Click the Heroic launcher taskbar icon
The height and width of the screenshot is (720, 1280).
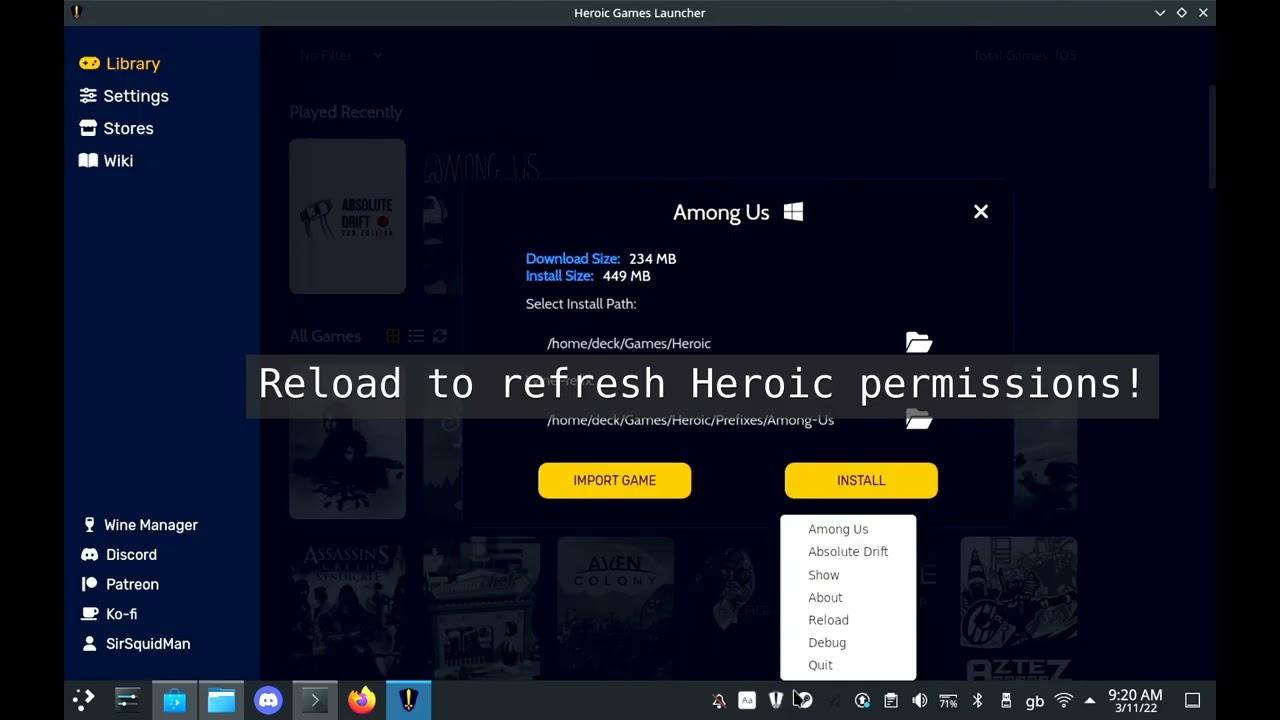[x=408, y=700]
